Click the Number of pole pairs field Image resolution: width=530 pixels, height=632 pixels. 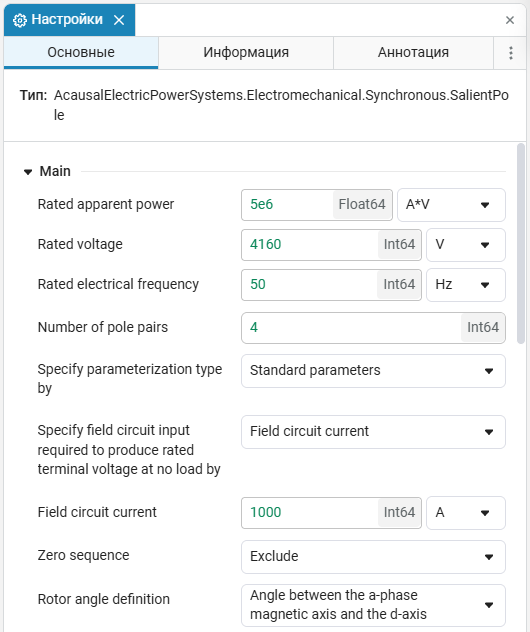tap(373, 328)
